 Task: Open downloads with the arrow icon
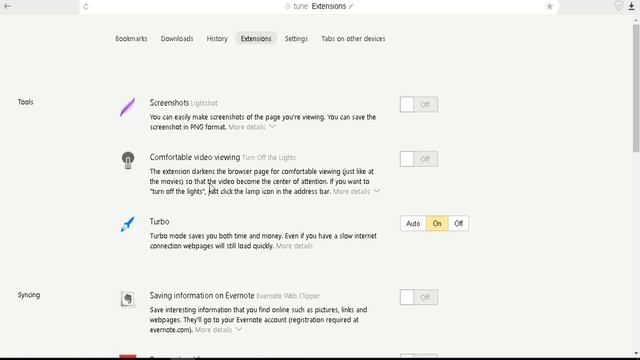pyautogui.click(x=631, y=6)
